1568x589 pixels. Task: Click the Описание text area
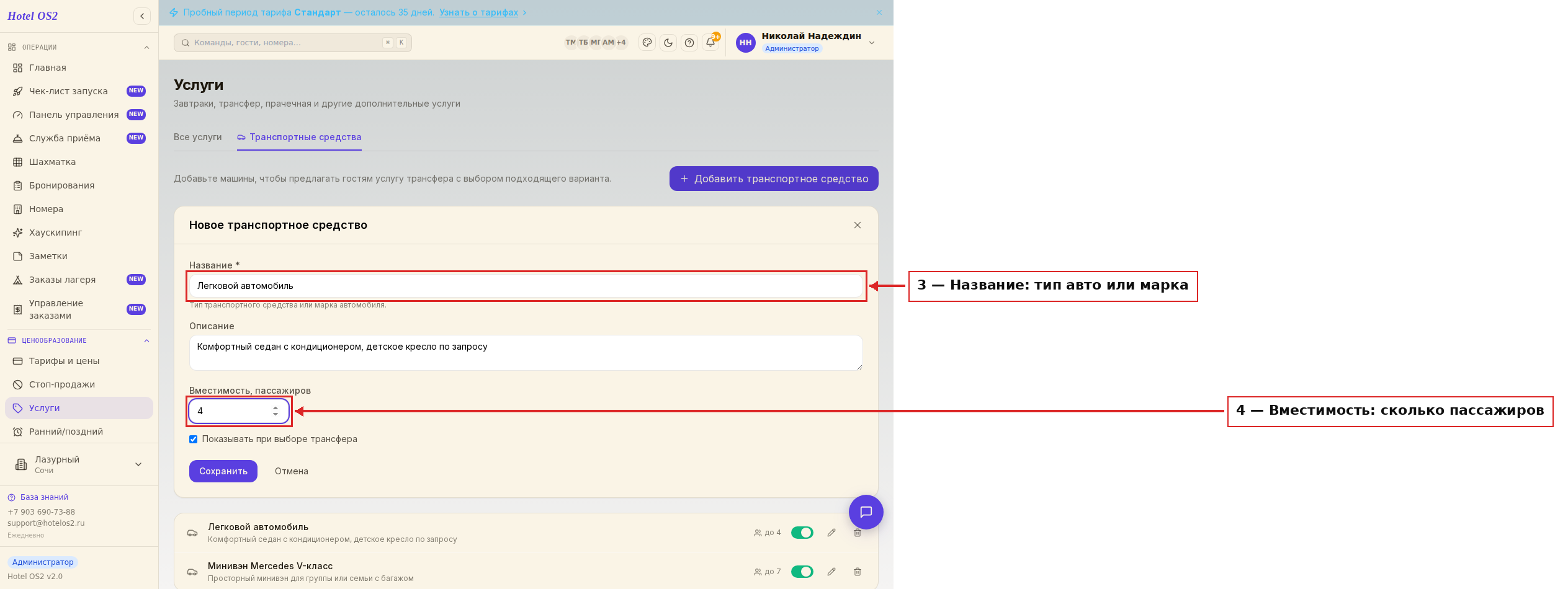point(526,353)
